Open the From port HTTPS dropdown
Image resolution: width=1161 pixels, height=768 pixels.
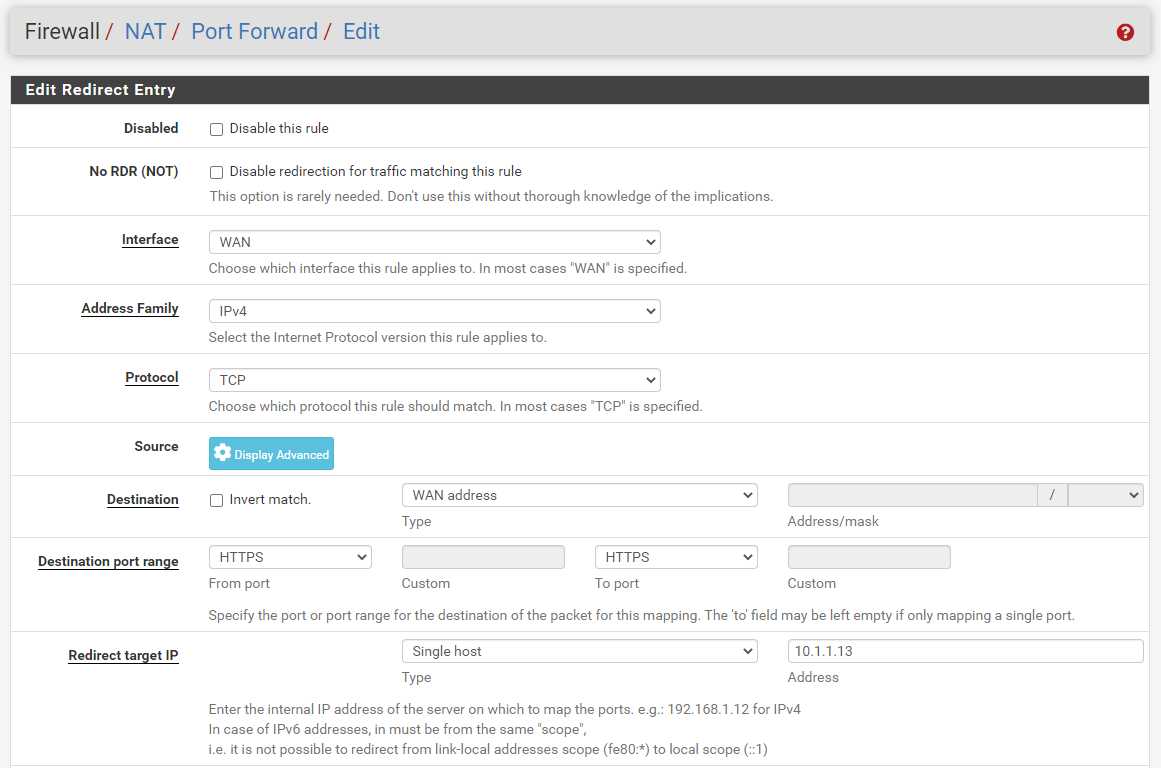[290, 557]
